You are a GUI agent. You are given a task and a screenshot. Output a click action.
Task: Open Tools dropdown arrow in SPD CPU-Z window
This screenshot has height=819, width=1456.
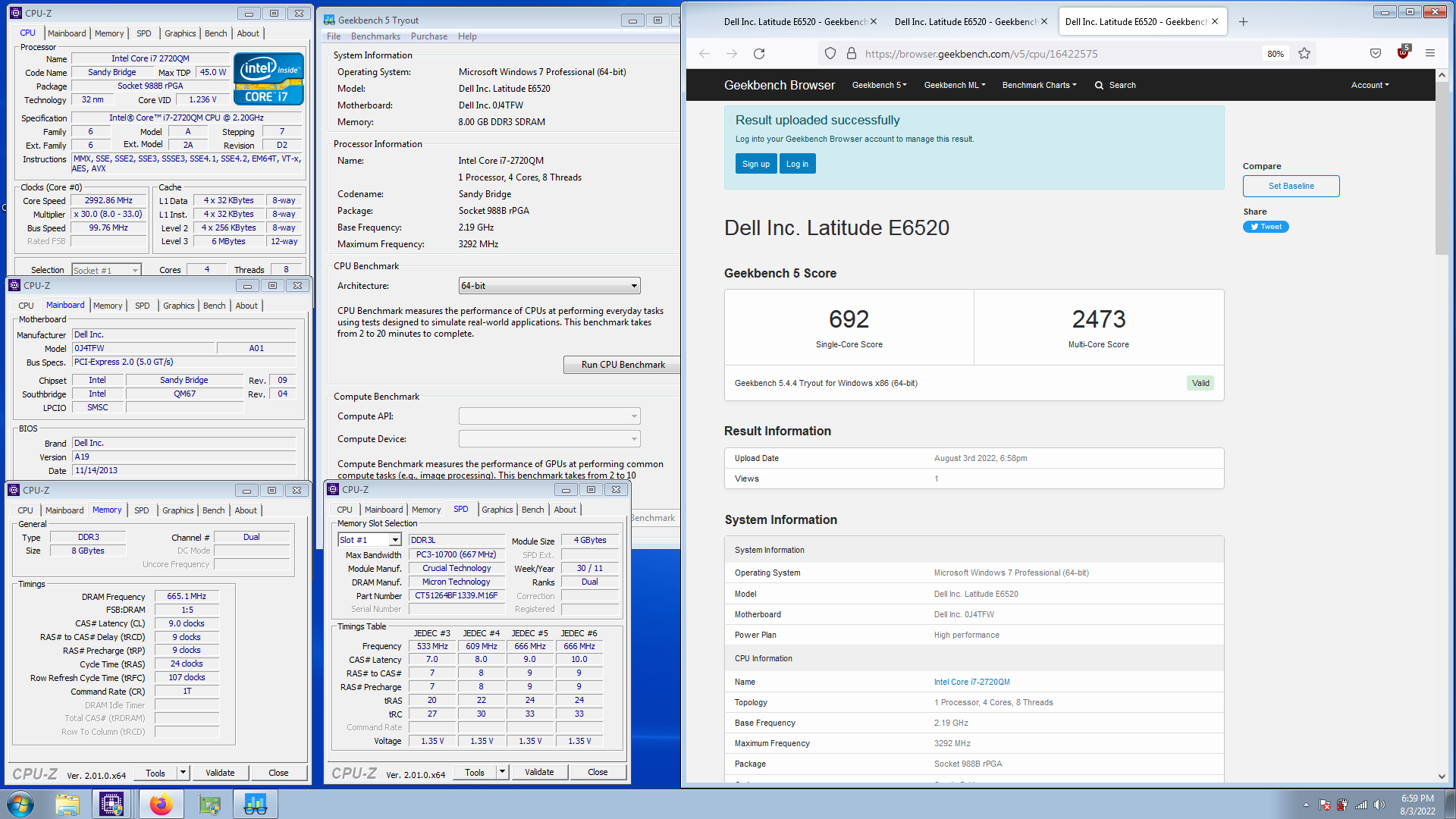tap(502, 772)
